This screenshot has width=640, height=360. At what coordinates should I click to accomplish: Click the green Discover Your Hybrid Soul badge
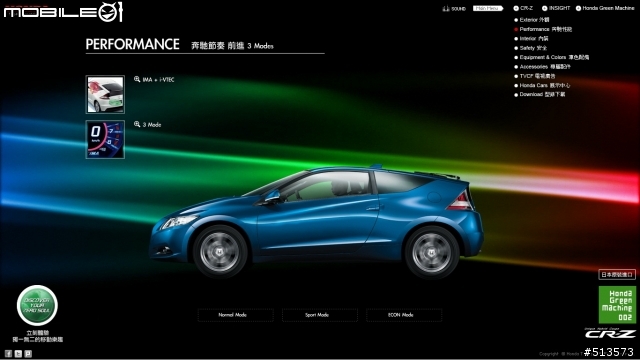tap(37, 305)
